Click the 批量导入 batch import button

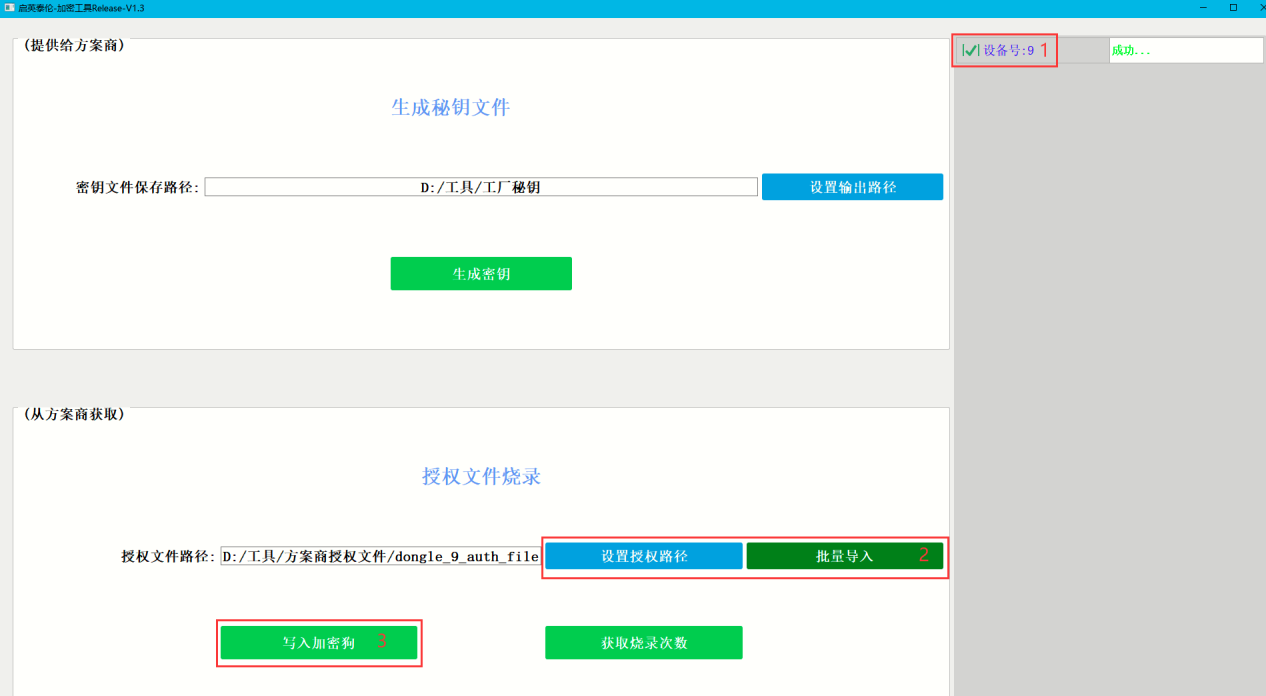(x=844, y=556)
